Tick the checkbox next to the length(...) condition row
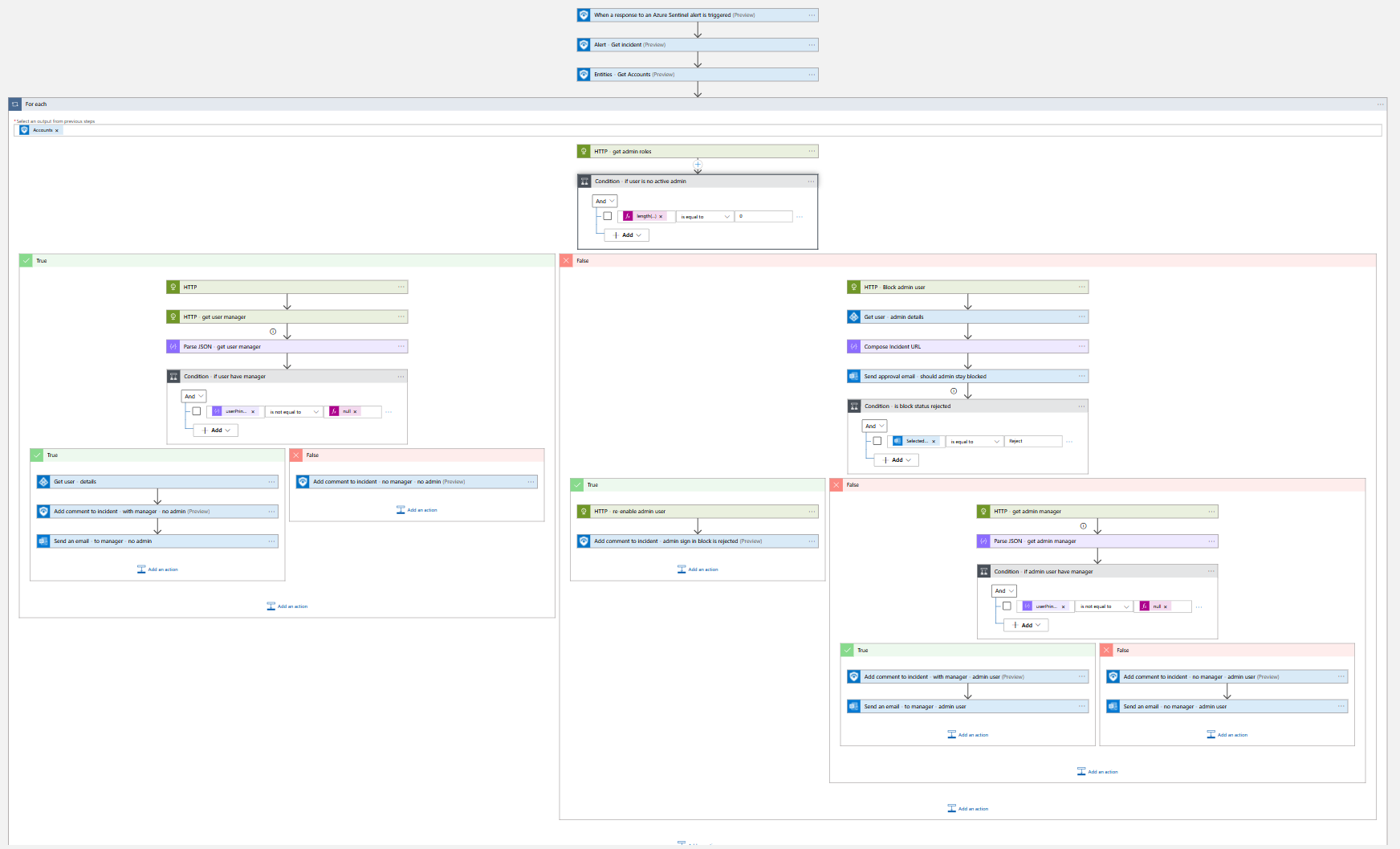Image resolution: width=1400 pixels, height=849 pixels. [608, 216]
